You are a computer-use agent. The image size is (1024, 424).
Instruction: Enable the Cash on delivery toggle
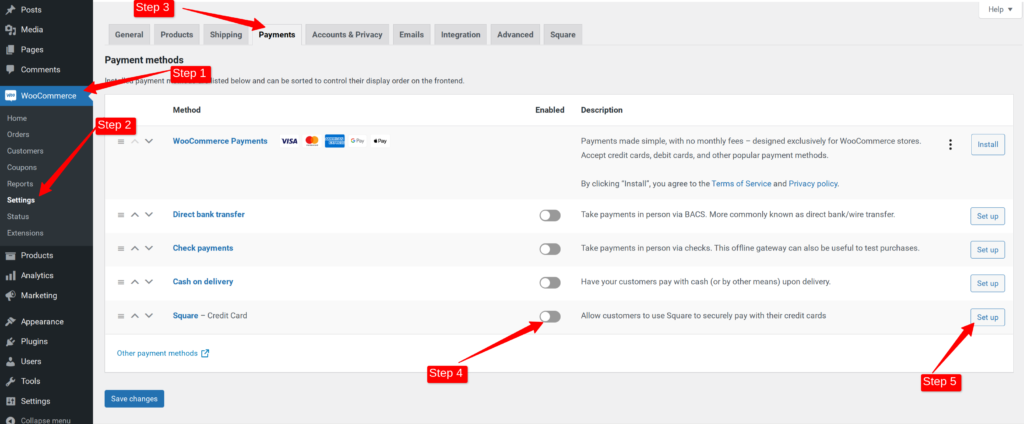(x=550, y=283)
